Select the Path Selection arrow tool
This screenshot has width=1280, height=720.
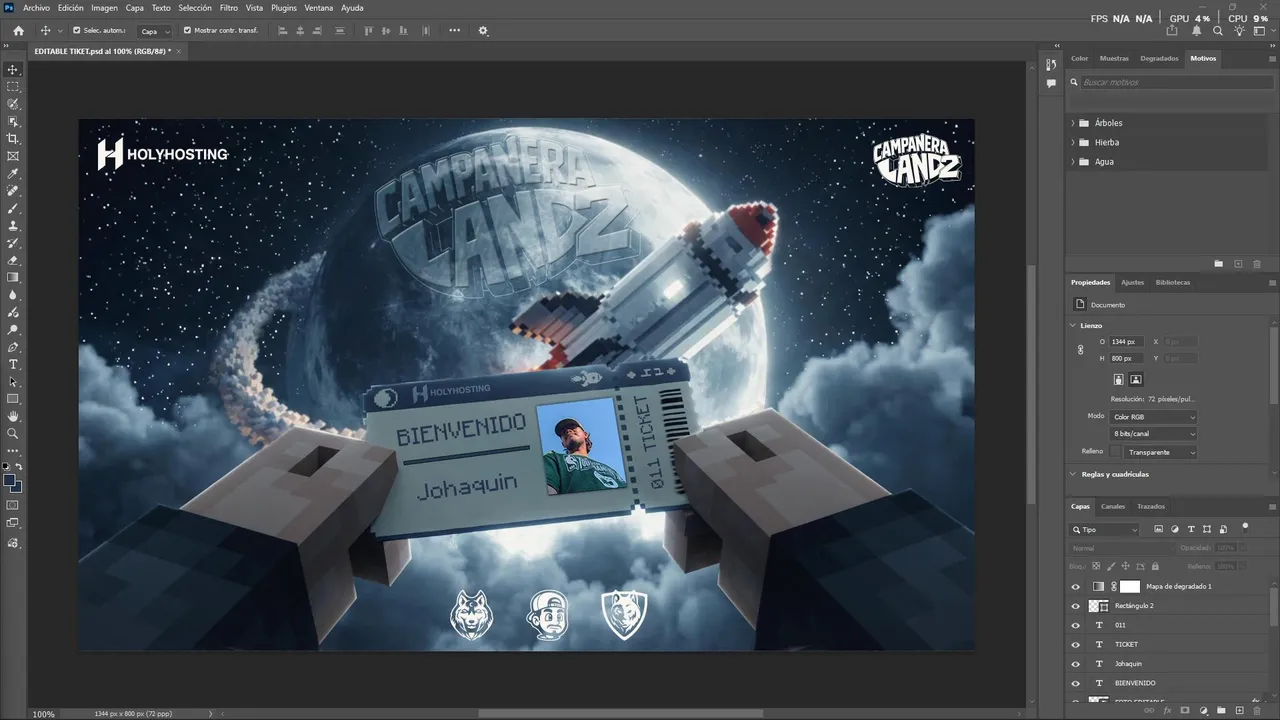pos(13,382)
